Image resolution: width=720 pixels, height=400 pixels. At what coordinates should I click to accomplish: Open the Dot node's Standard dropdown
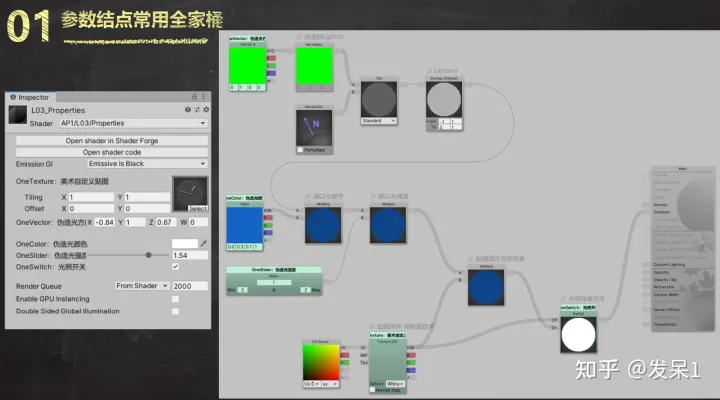coord(379,121)
